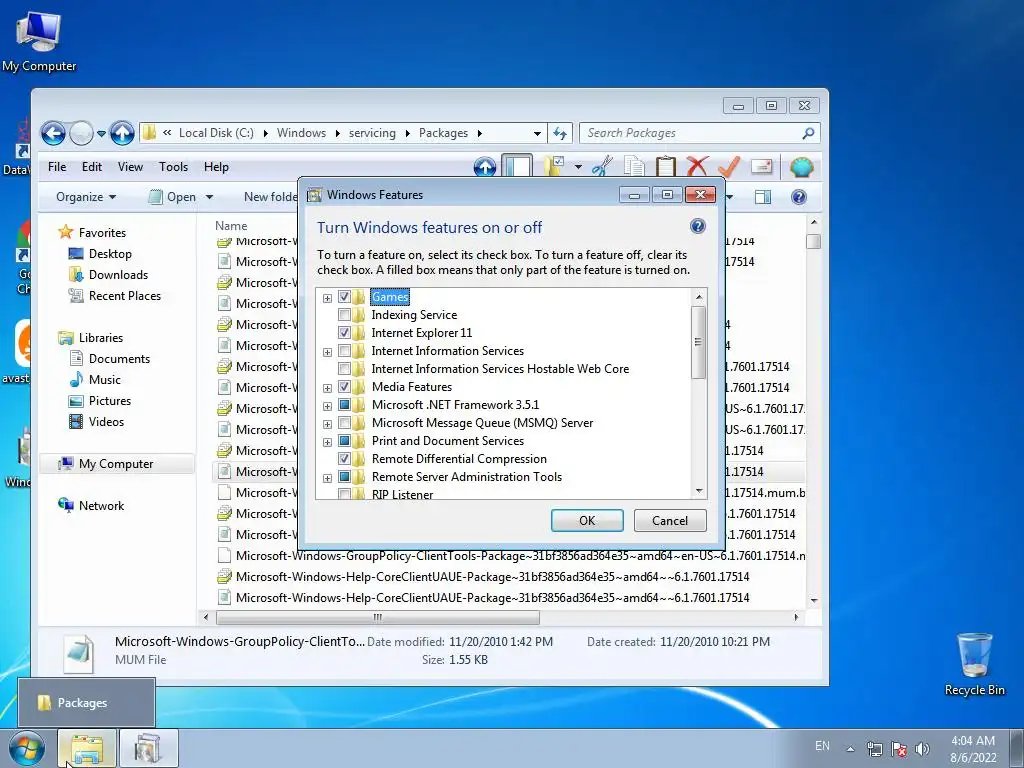The width and height of the screenshot is (1024, 768).
Task: Open the Recycle Bin desktop icon
Action: pyautogui.click(x=974, y=664)
